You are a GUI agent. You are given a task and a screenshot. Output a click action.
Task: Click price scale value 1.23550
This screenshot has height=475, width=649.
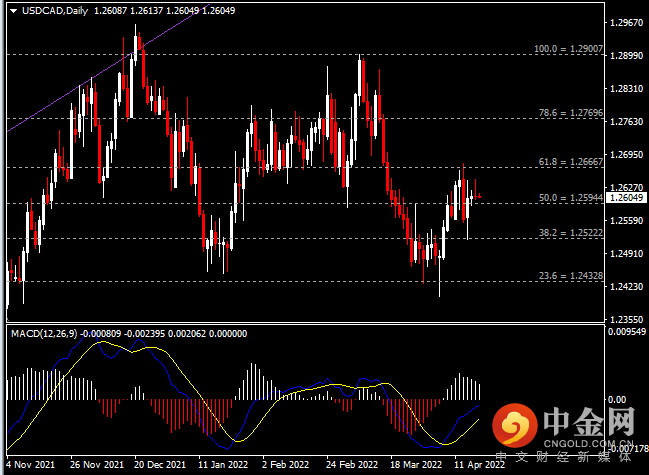point(627,319)
